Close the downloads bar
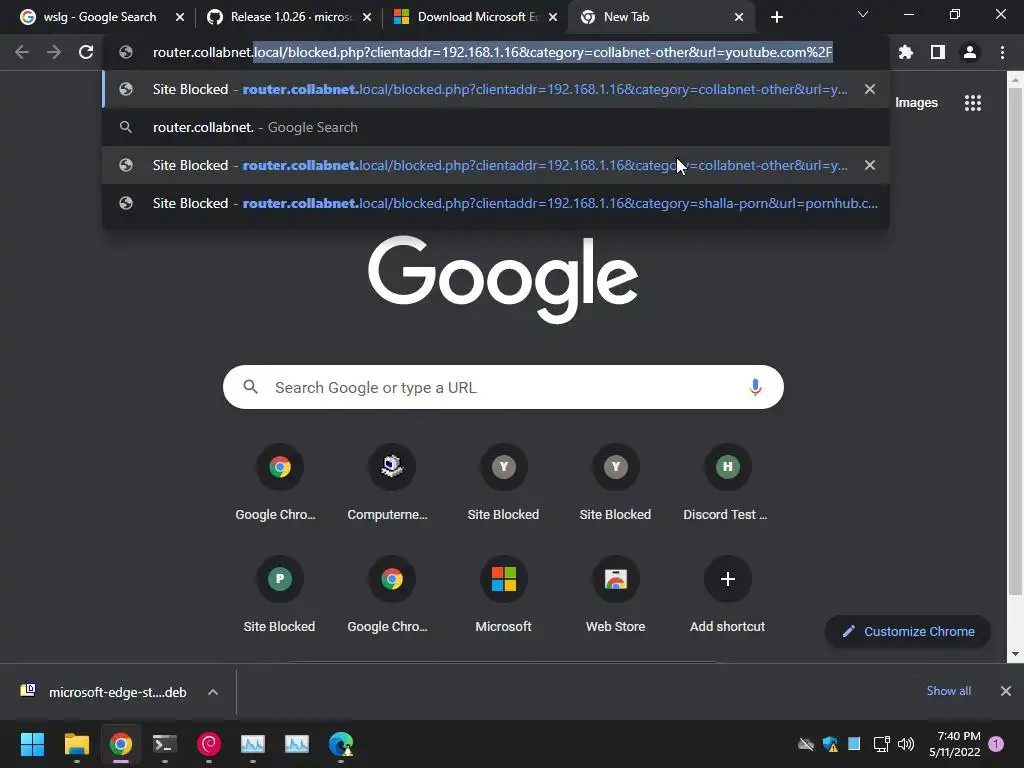 click(1006, 691)
